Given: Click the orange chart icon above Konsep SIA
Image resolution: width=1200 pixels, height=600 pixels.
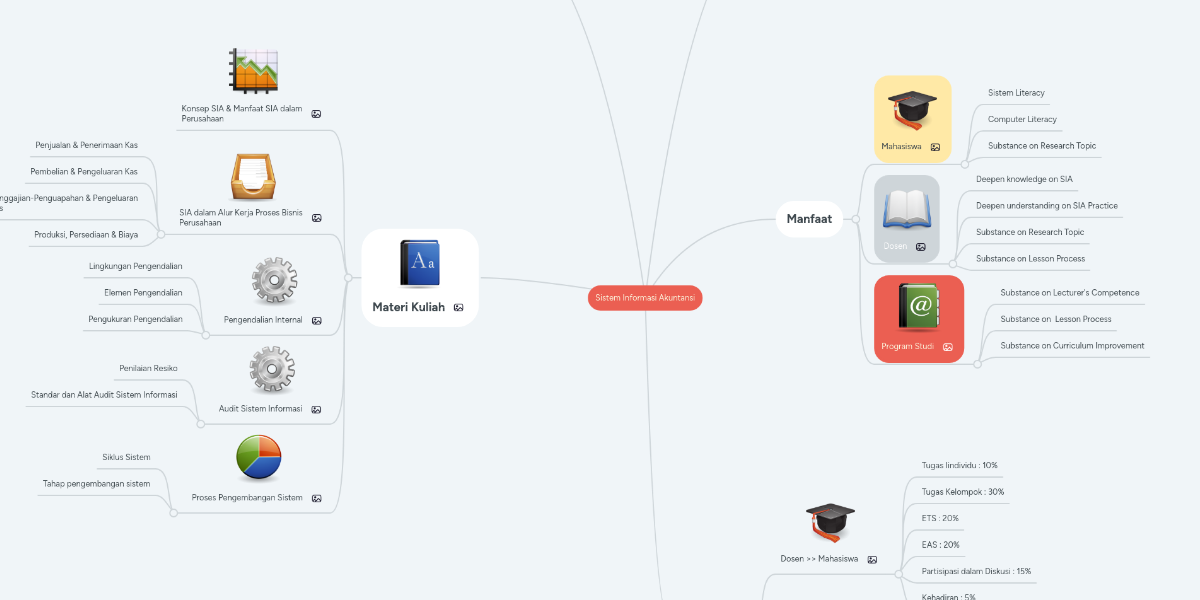Looking at the screenshot, I should [x=253, y=71].
